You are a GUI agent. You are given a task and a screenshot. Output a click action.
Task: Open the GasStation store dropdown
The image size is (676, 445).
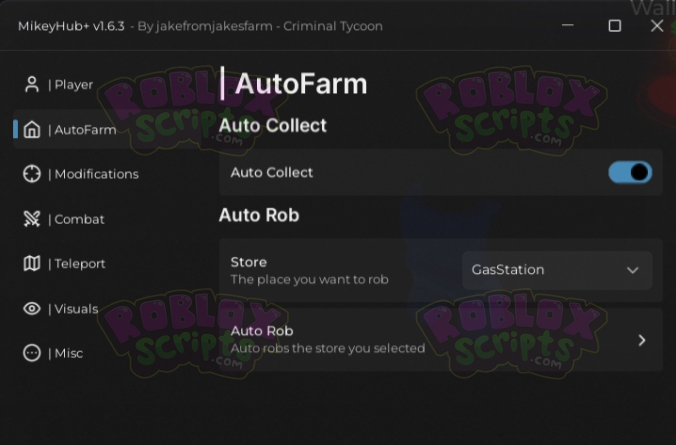coord(556,270)
